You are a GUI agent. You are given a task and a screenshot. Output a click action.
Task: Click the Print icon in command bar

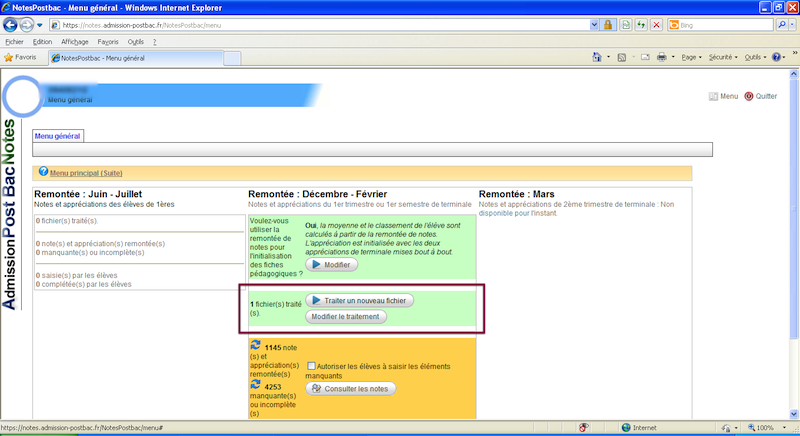[662, 57]
